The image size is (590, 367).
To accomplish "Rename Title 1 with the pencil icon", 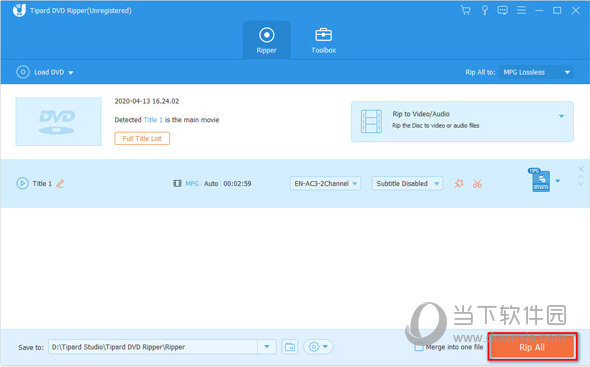I will click(x=60, y=183).
